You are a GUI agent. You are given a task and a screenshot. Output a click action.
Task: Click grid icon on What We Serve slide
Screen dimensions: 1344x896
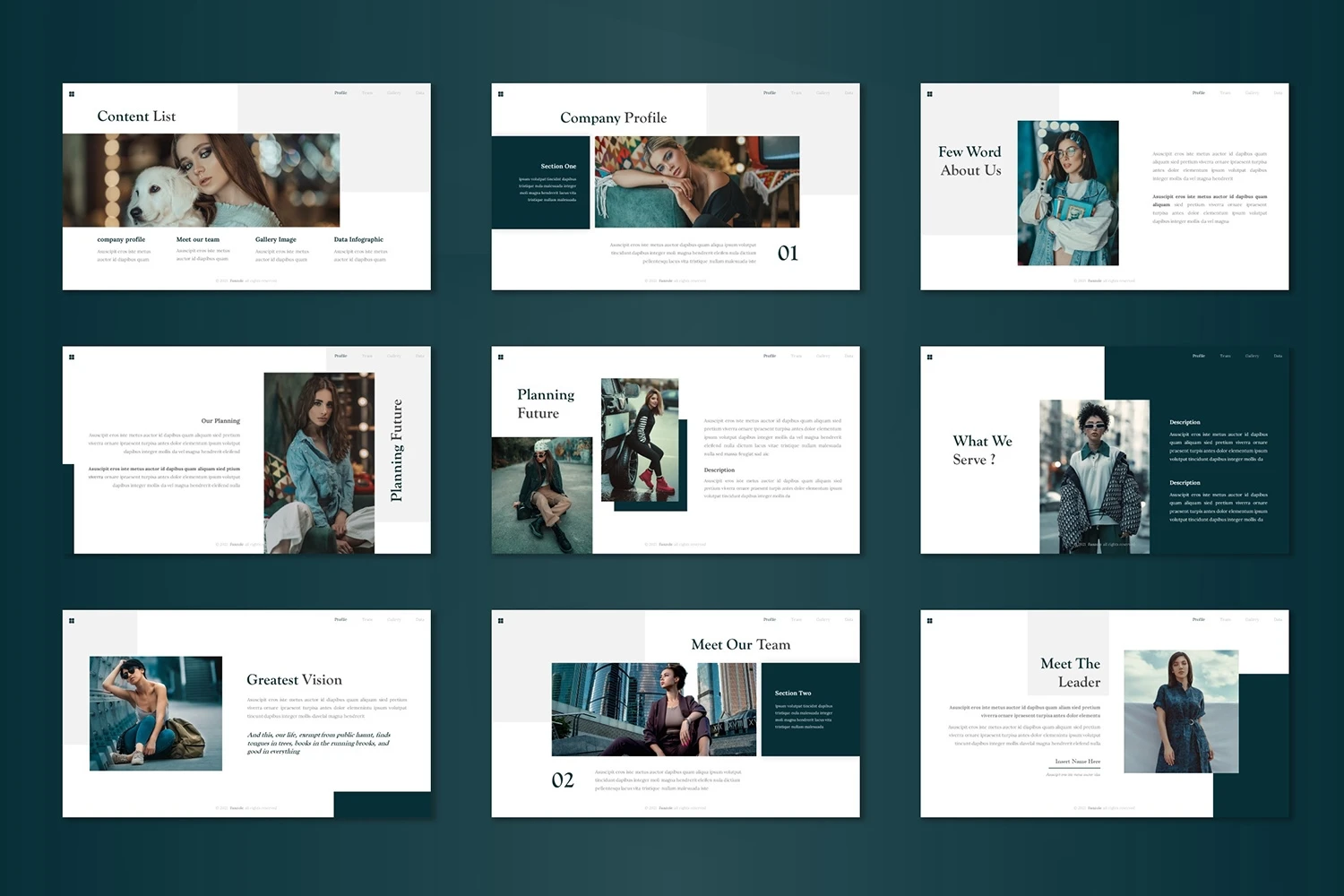(930, 358)
